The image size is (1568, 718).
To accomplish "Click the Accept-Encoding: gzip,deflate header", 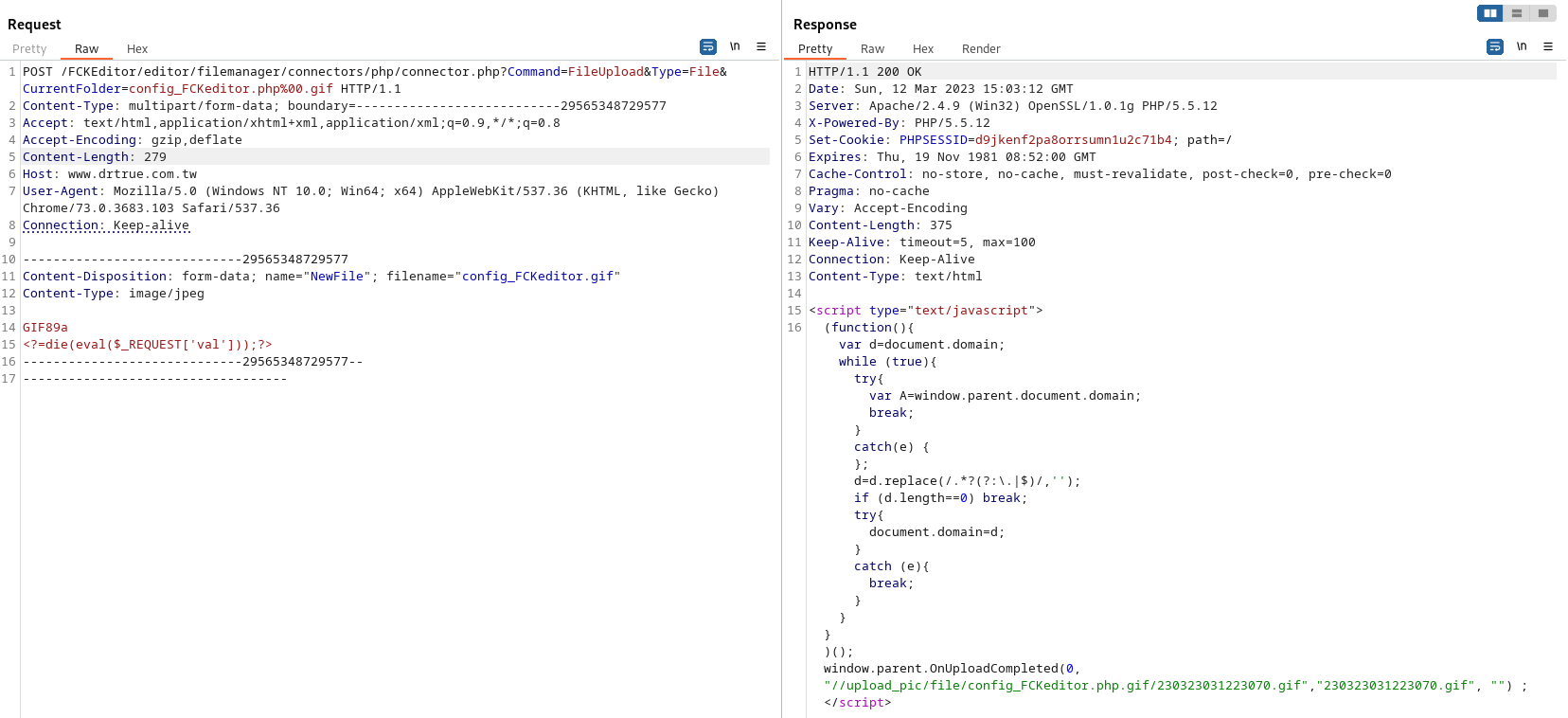I will (x=133, y=140).
